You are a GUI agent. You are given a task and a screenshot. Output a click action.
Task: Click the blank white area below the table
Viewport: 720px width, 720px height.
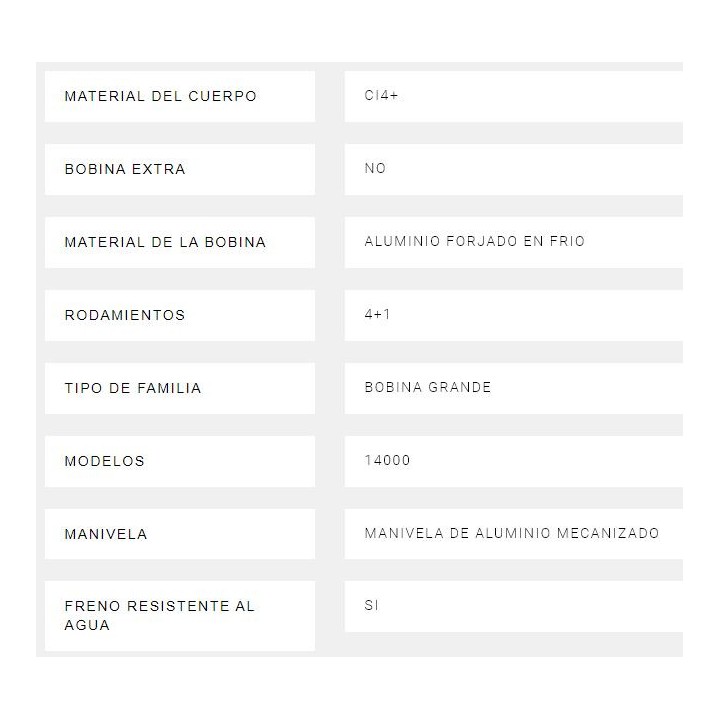[x=360, y=690]
